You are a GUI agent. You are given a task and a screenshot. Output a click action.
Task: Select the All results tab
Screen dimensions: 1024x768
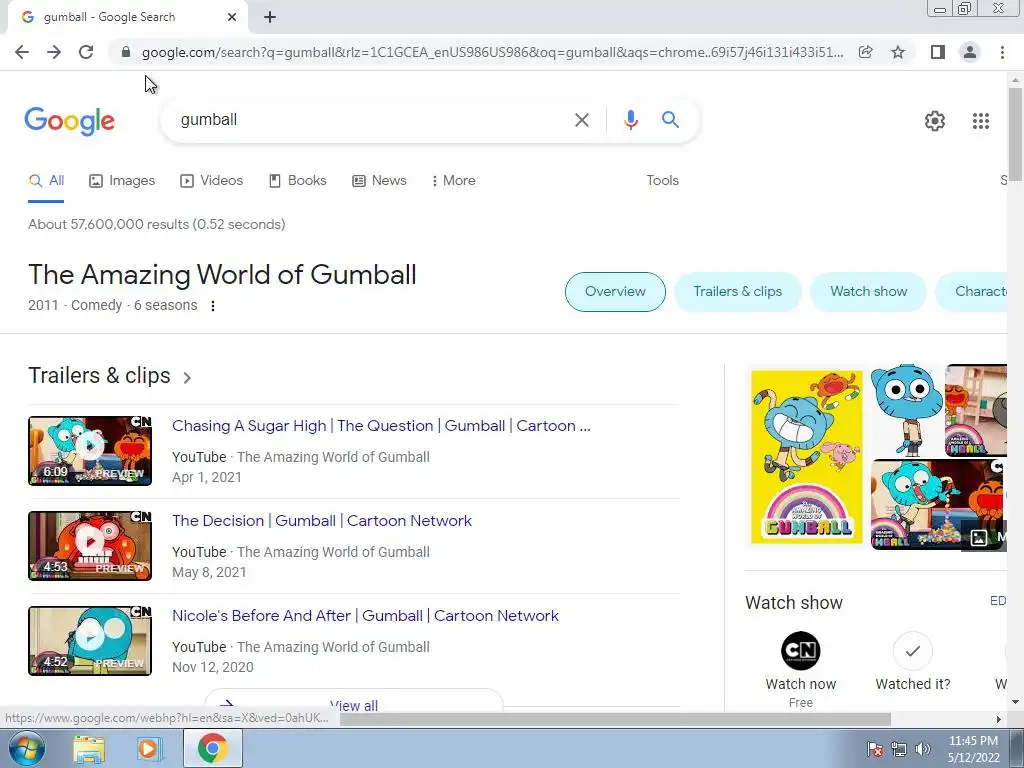coord(46,181)
